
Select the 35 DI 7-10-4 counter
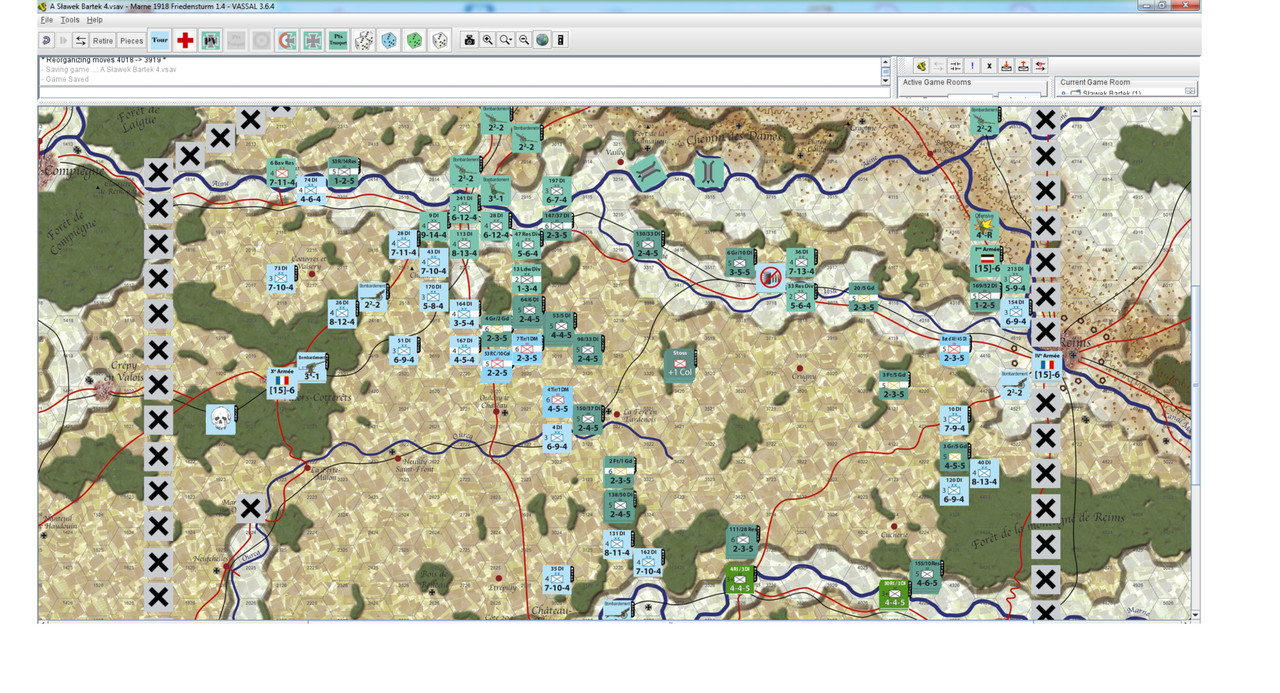[557, 580]
